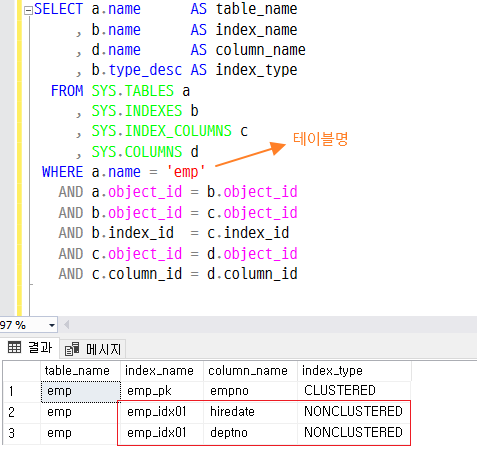This screenshot has height=452, width=477.
Task: Click SYS.INDEX_COLUMNS in the query
Action: pos(162,131)
